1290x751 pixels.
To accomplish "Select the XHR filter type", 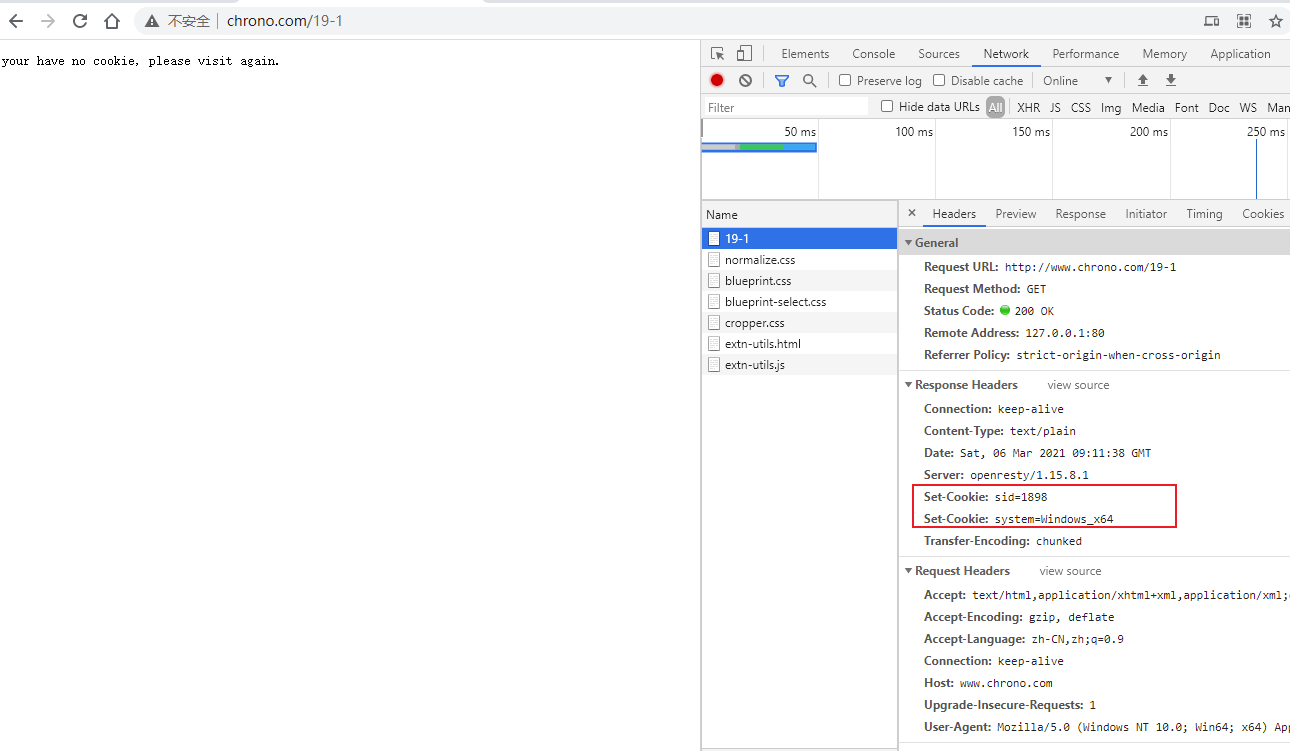I will pyautogui.click(x=1028, y=108).
